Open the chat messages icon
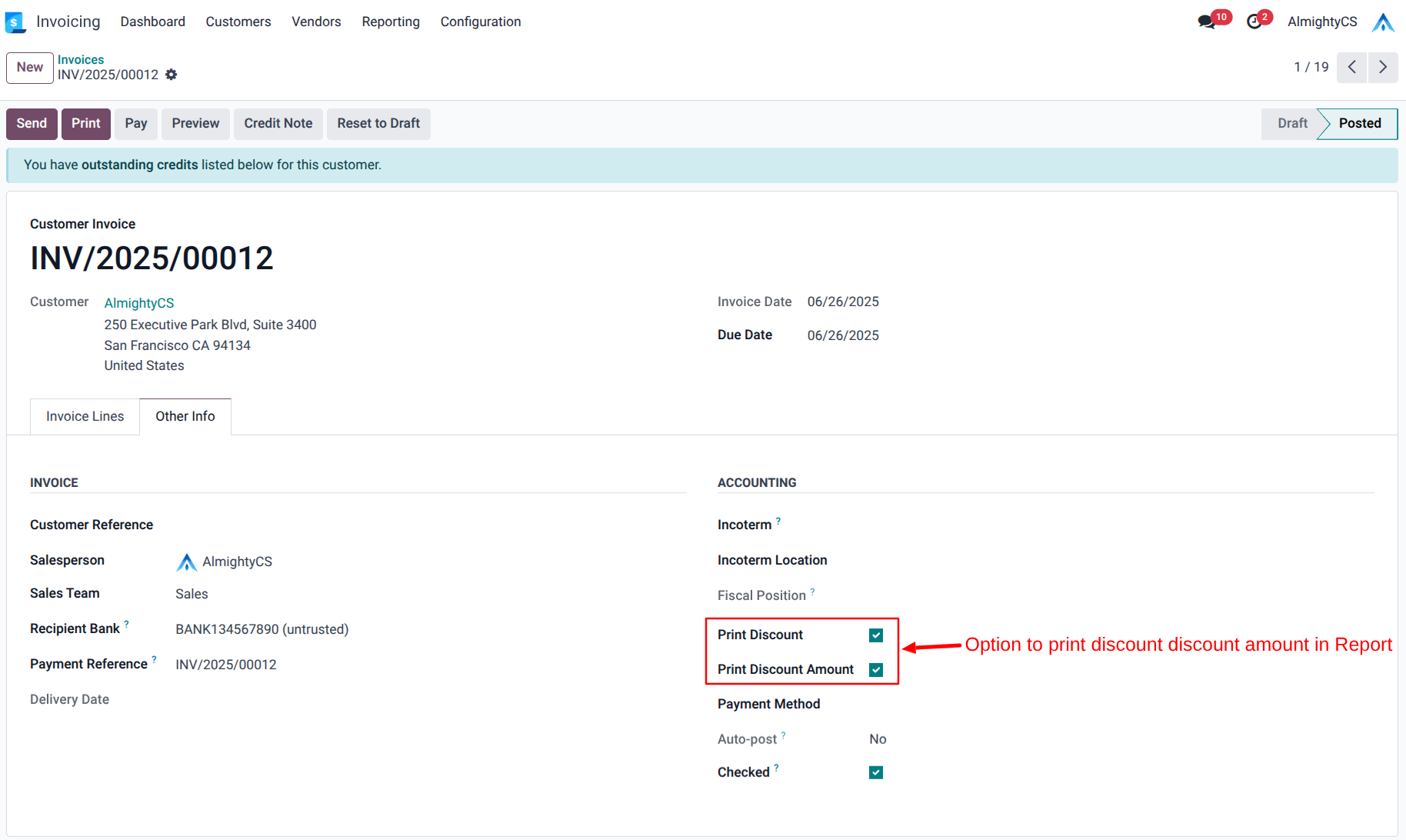The height and width of the screenshot is (840, 1406). click(1206, 22)
